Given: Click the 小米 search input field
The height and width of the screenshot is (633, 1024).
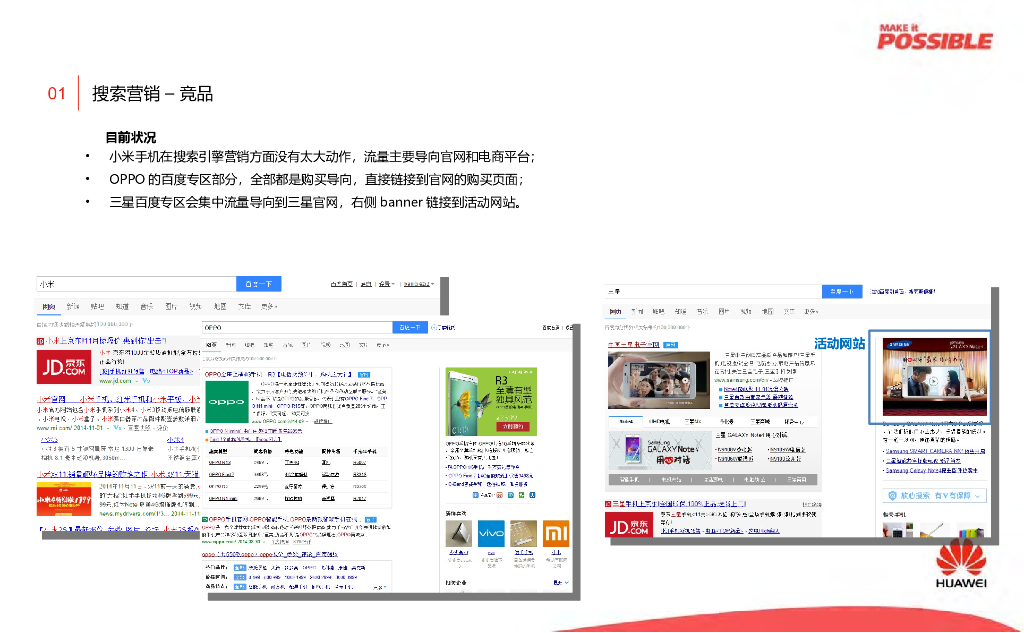Looking at the screenshot, I should 136,284.
